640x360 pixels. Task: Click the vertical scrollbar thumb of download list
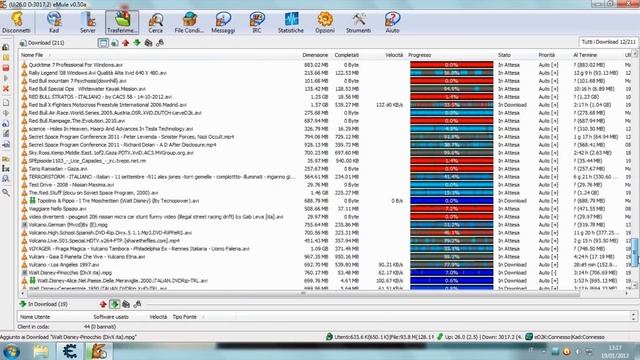tap(634, 252)
